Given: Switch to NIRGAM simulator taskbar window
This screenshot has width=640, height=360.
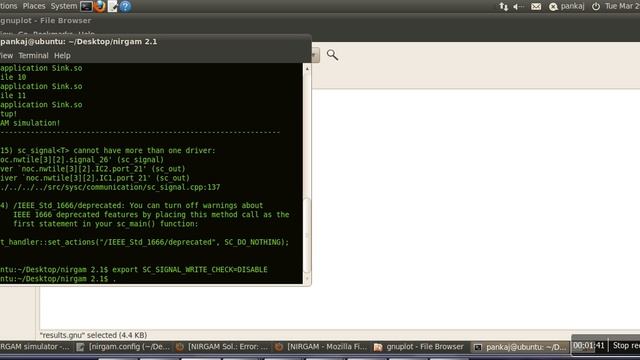Looking at the screenshot, I should point(35,347).
